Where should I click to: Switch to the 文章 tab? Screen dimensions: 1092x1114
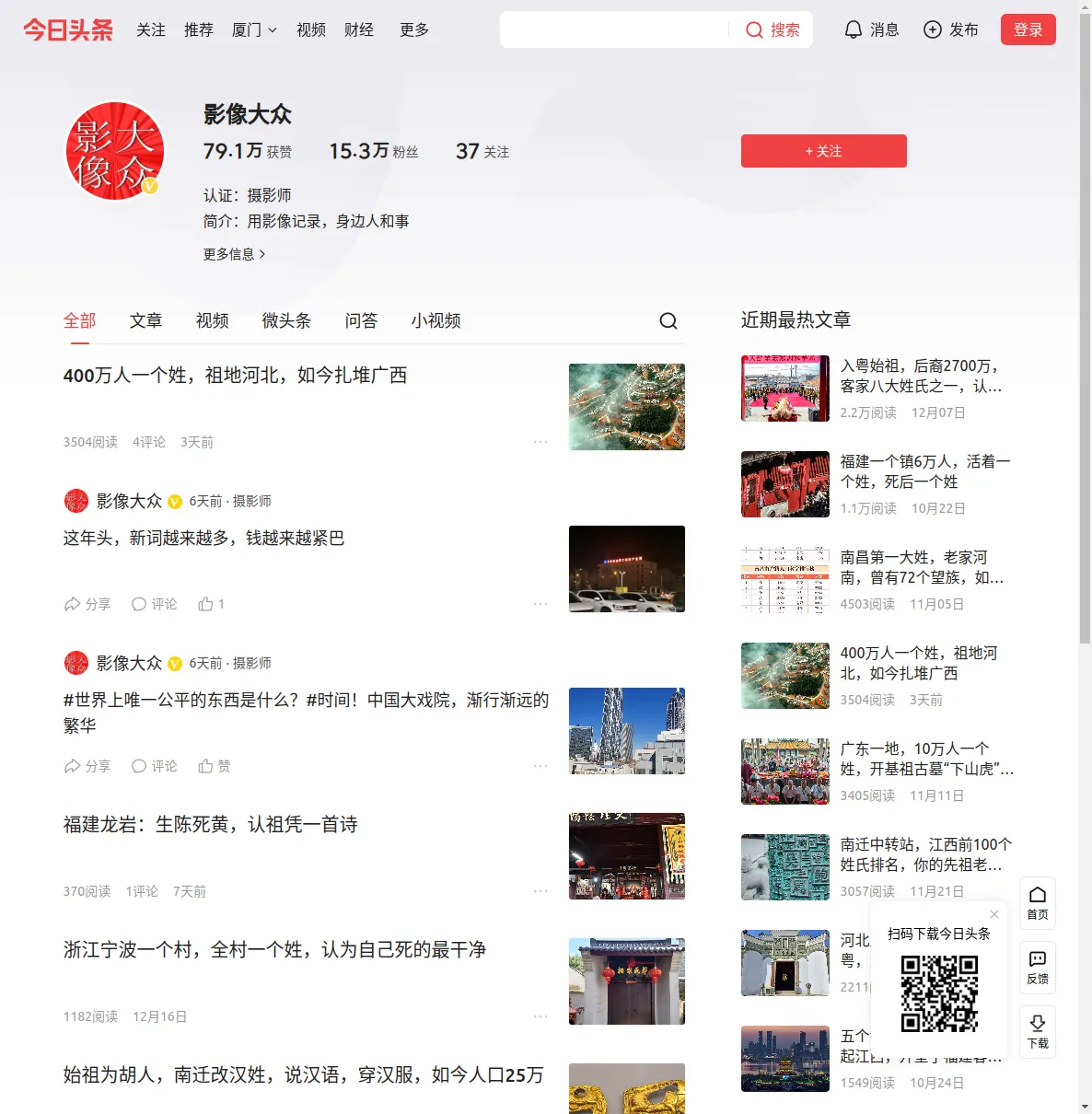146,320
